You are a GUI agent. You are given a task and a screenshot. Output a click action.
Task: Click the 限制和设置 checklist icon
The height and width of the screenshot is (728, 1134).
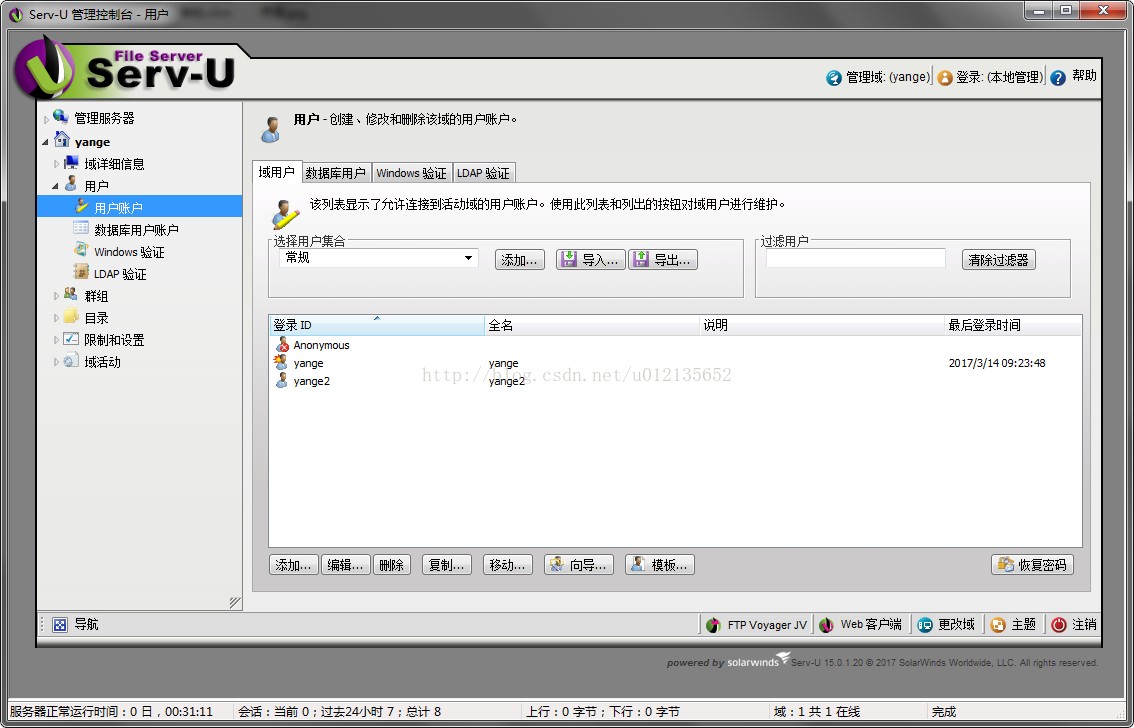point(71,338)
